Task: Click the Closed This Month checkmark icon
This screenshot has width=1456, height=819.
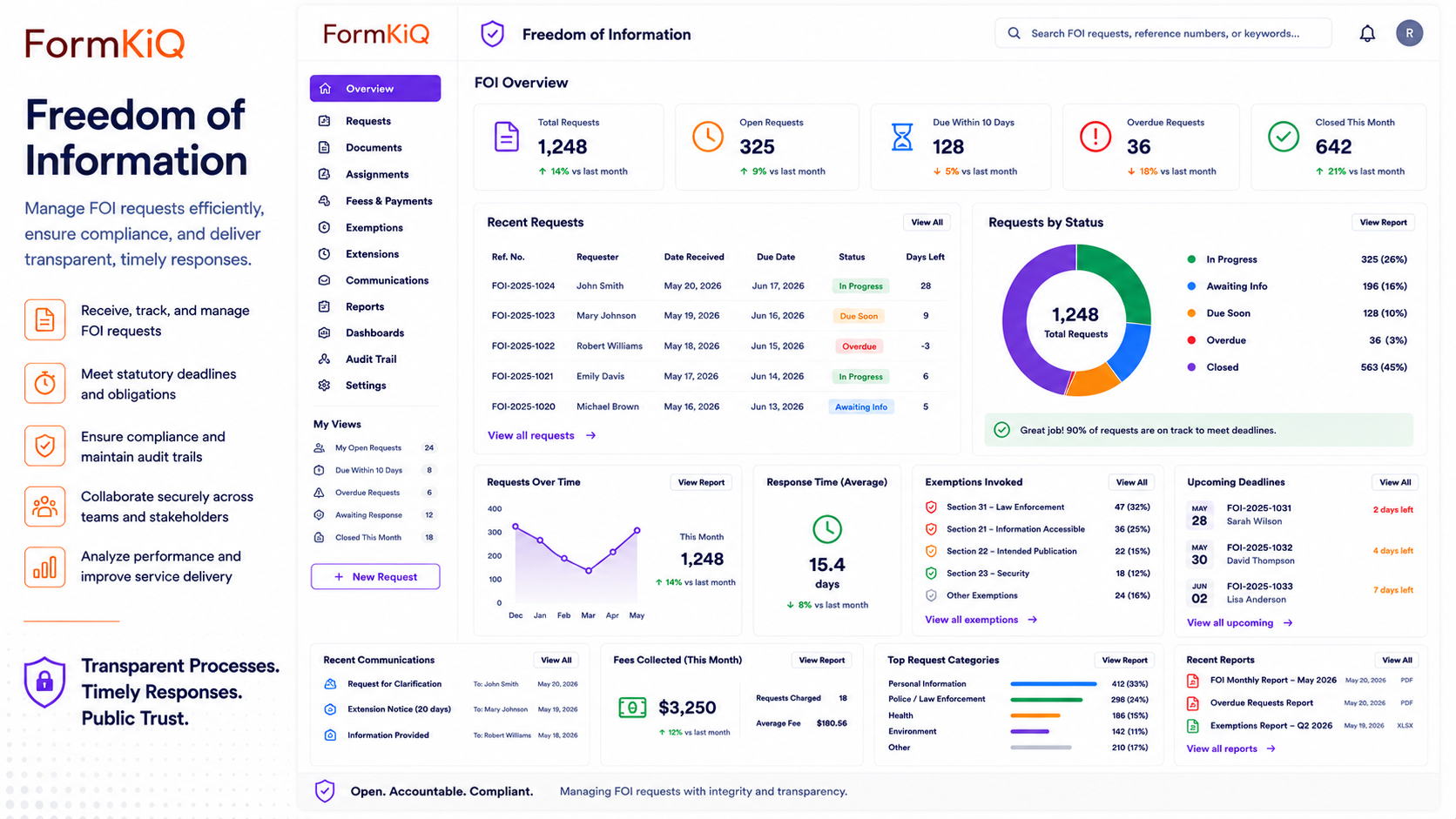Action: tap(1284, 137)
